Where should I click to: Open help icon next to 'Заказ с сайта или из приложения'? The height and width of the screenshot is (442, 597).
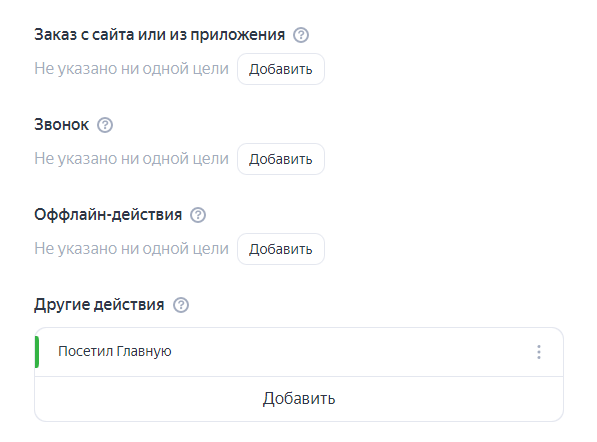point(301,35)
